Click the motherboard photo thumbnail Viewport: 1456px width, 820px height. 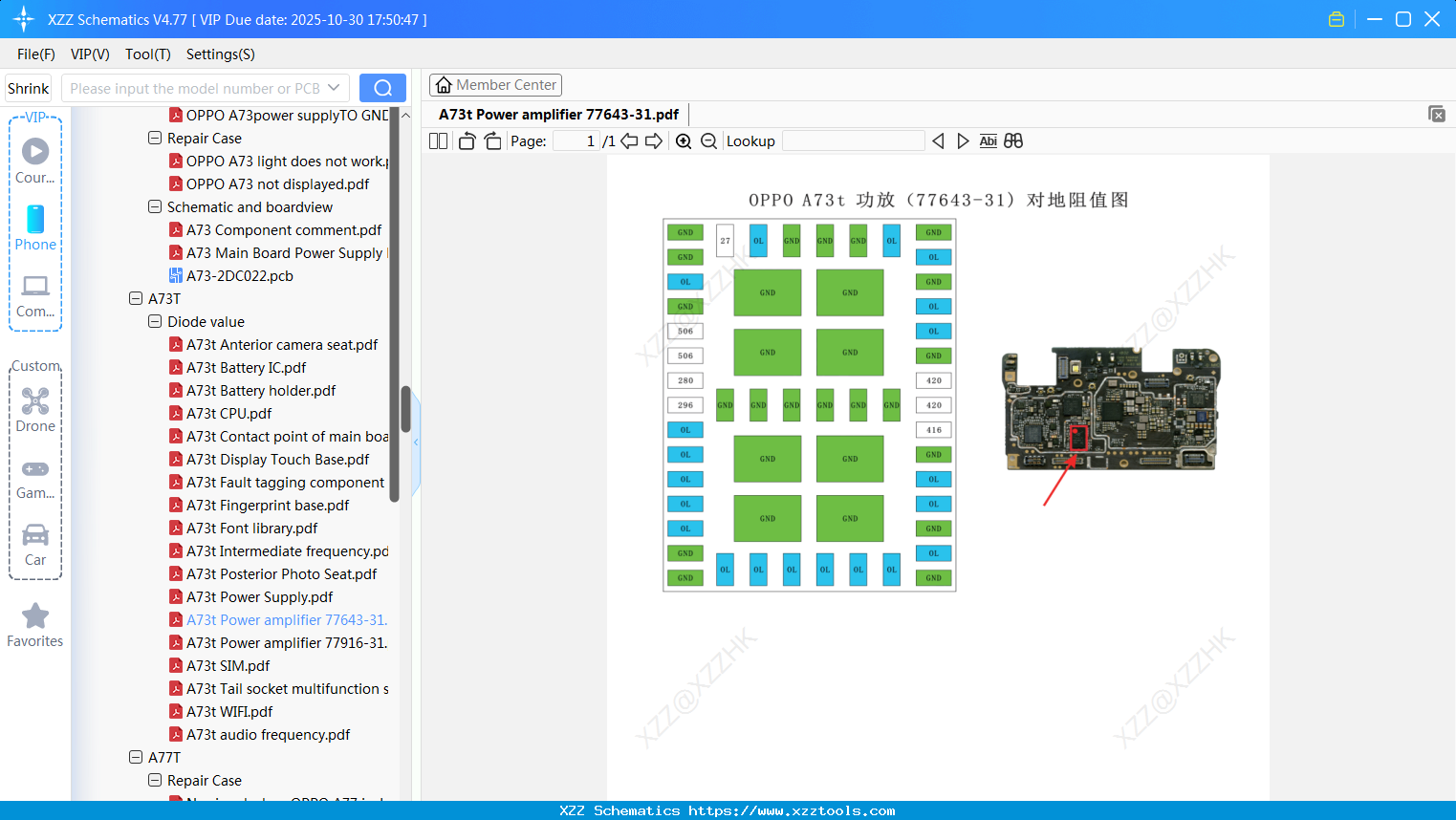coord(1111,409)
